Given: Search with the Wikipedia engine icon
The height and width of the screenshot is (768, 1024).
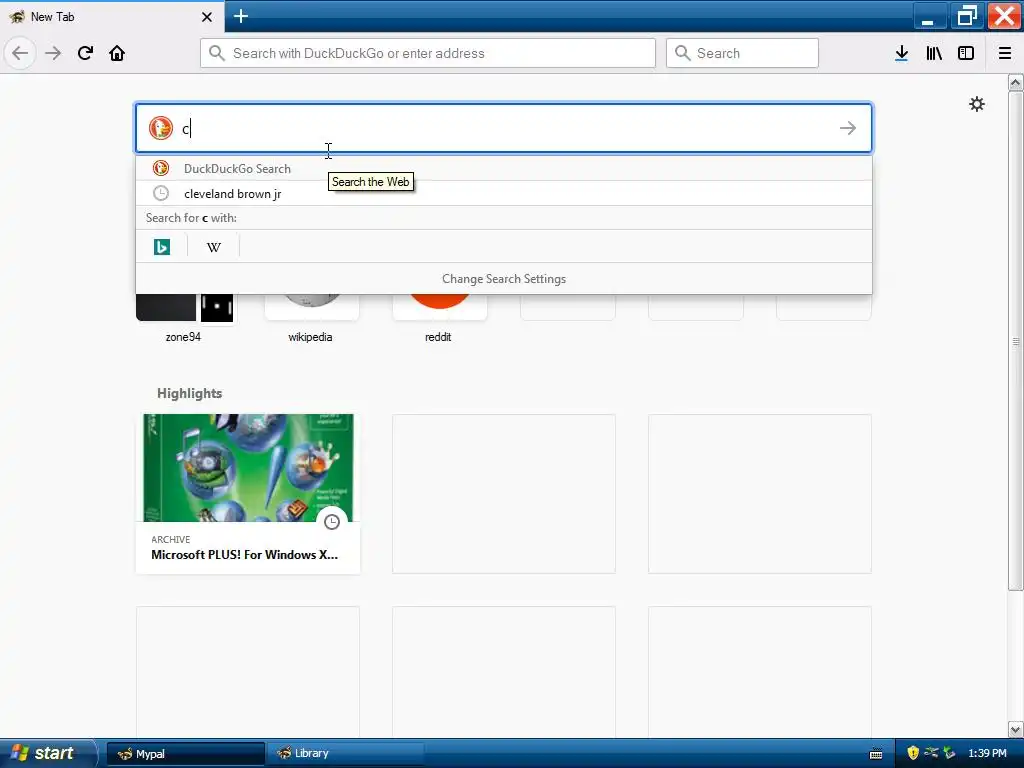Looking at the screenshot, I should click(214, 247).
